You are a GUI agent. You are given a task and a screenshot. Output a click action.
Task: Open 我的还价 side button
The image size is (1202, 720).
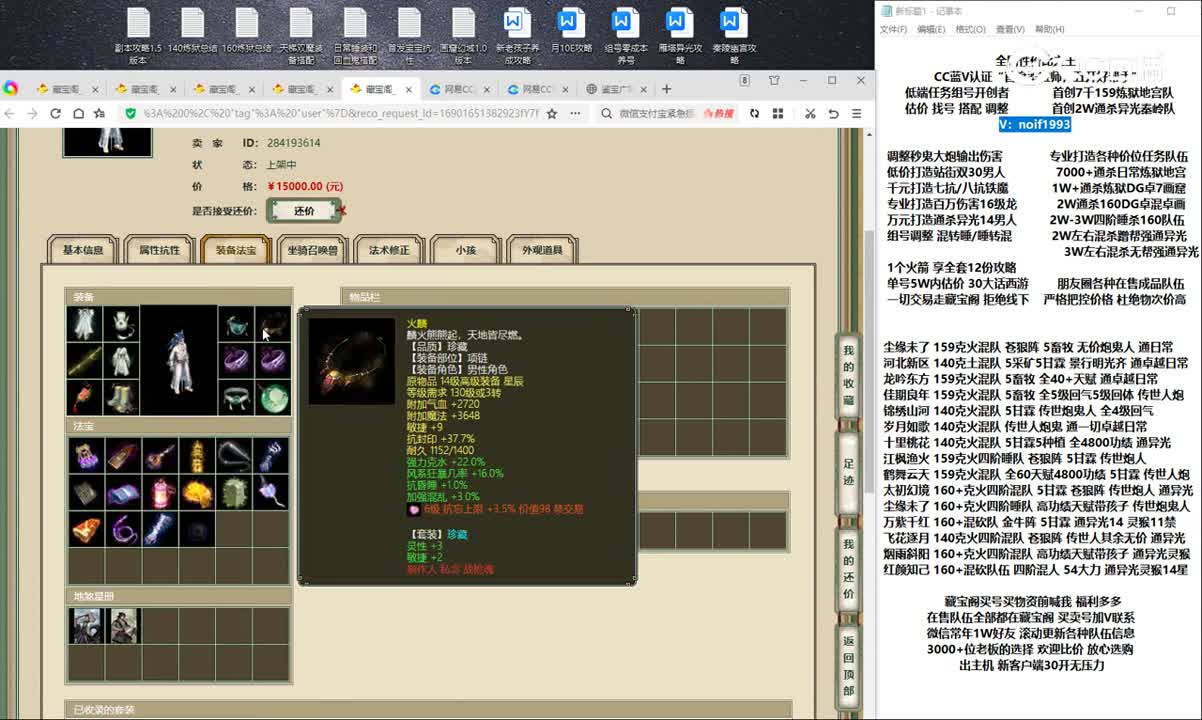tap(848, 568)
